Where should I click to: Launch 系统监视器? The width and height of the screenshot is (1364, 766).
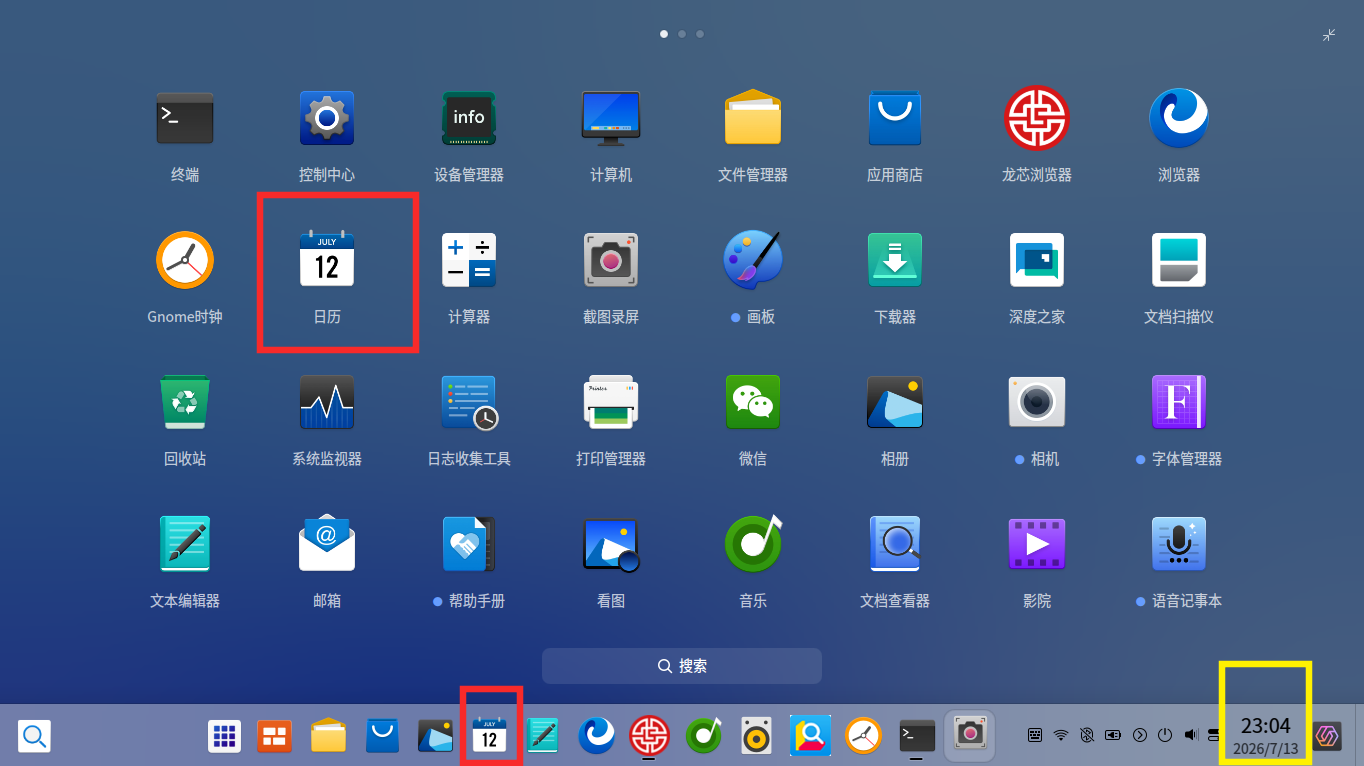(327, 402)
